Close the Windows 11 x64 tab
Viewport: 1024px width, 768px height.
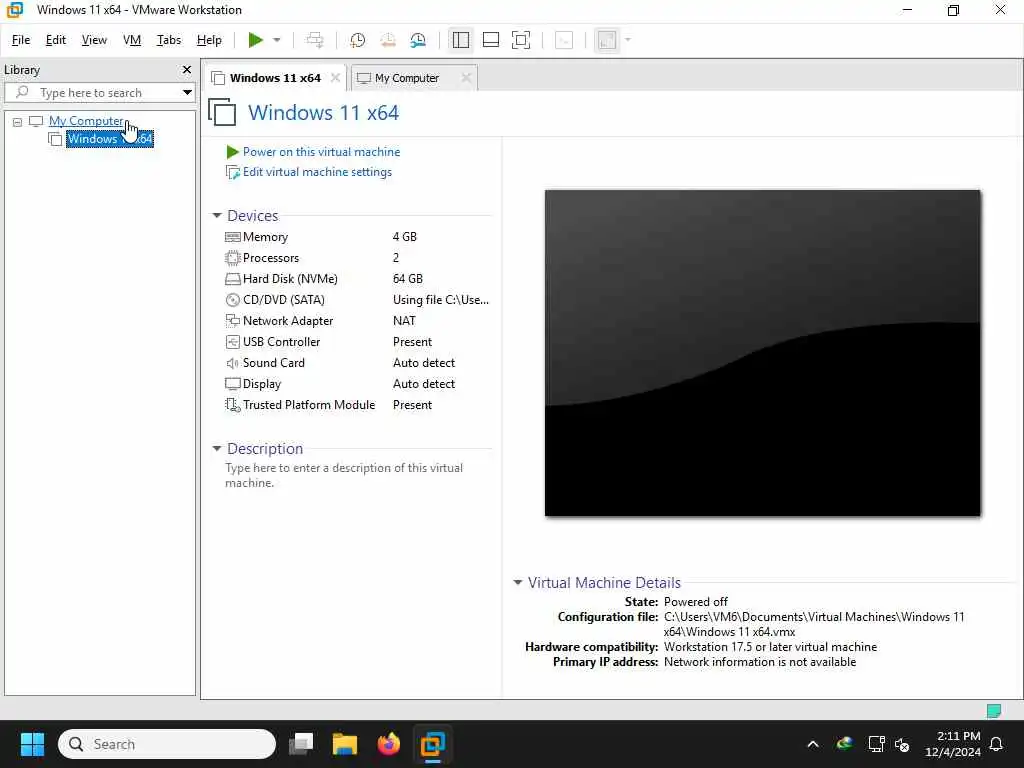336,78
